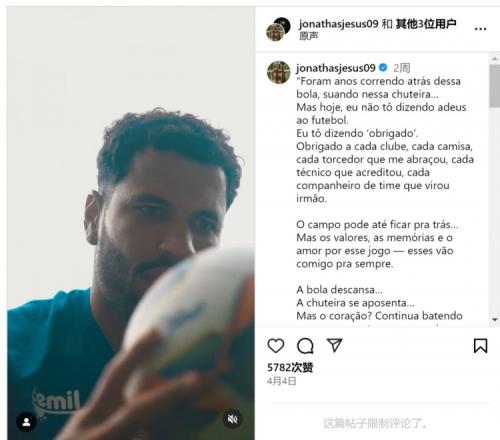Open header profile avatar pair
The height and width of the screenshot is (440, 500).
tap(278, 29)
